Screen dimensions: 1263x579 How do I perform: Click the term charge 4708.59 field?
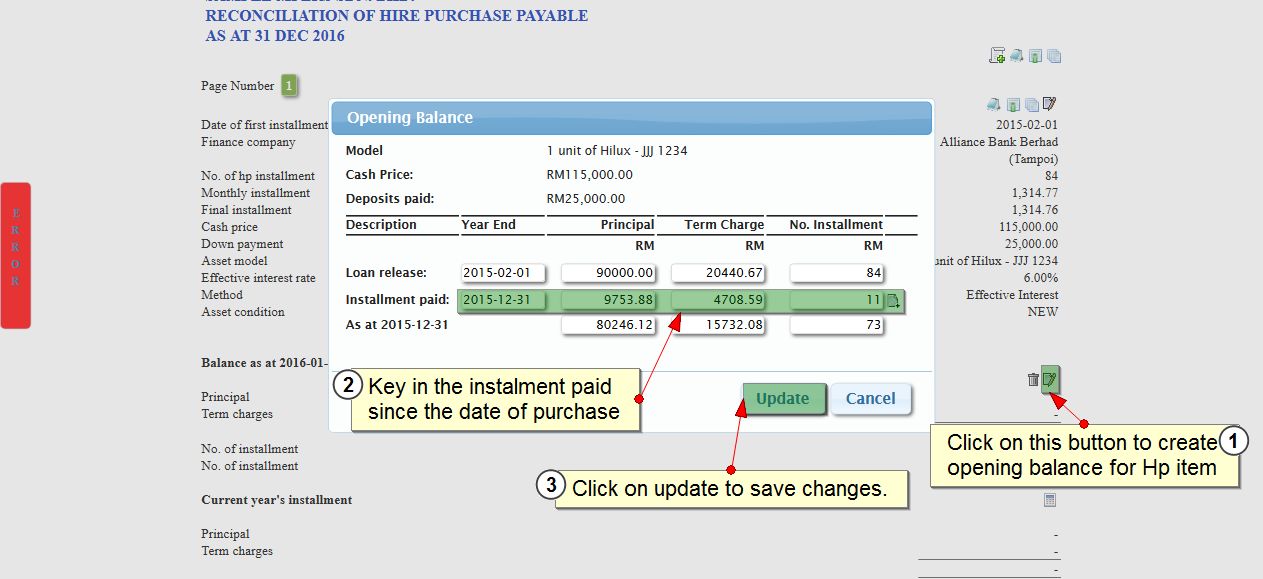pyautogui.click(x=718, y=300)
